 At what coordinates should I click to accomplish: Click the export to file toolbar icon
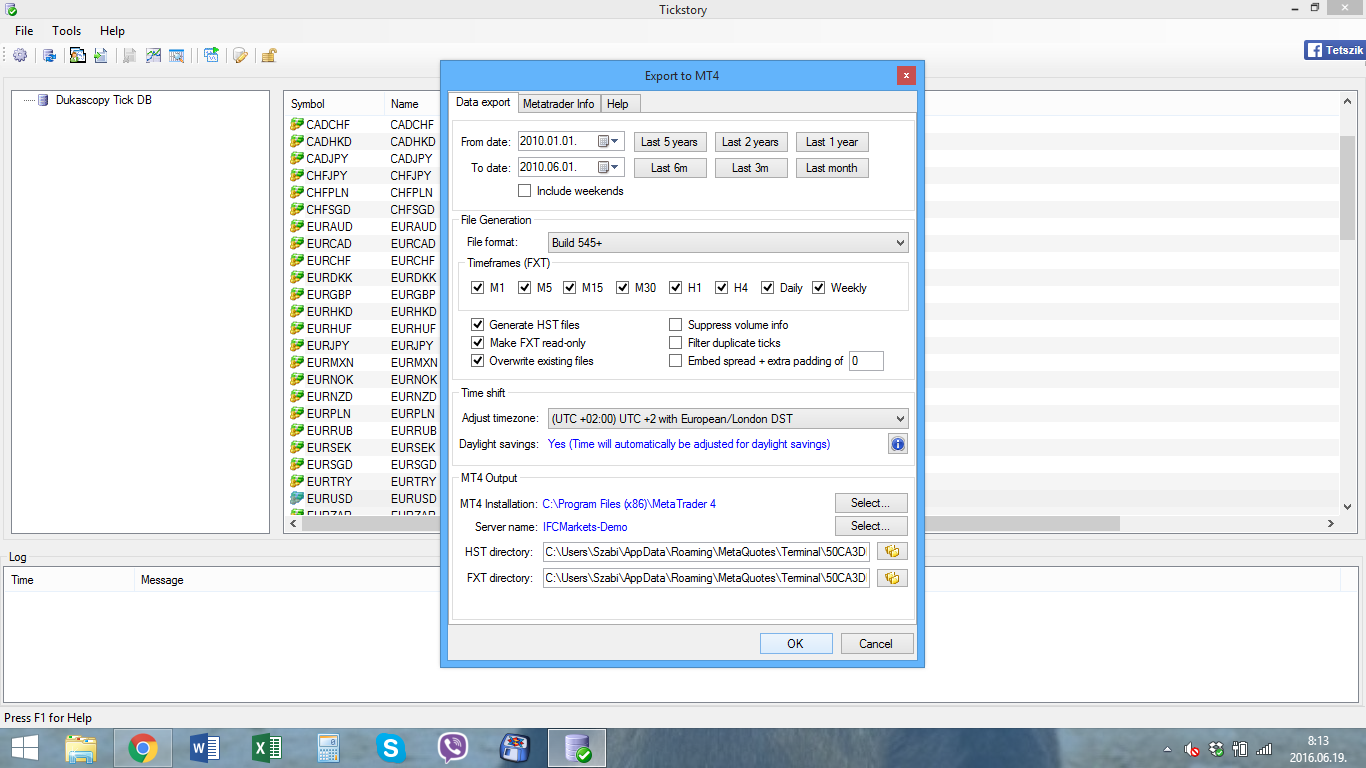pyautogui.click(x=101, y=55)
